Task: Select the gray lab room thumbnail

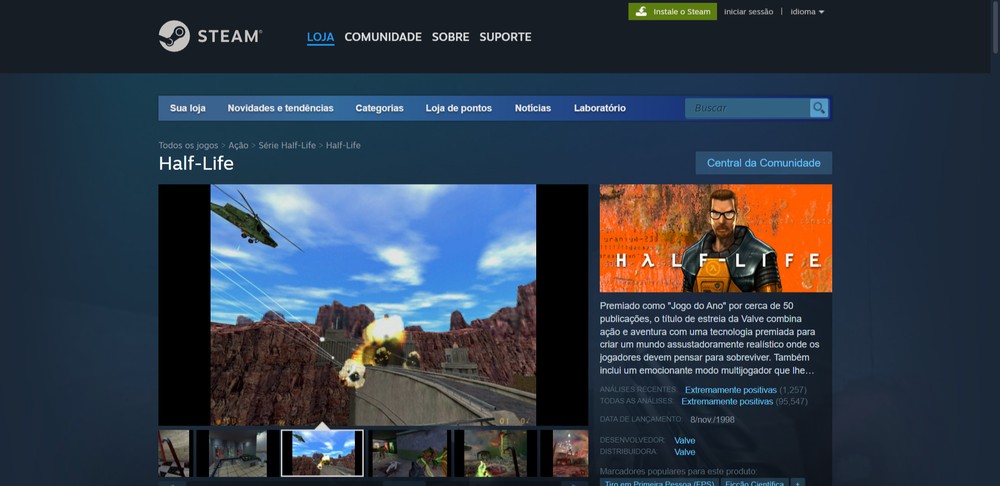Action: [x=237, y=453]
